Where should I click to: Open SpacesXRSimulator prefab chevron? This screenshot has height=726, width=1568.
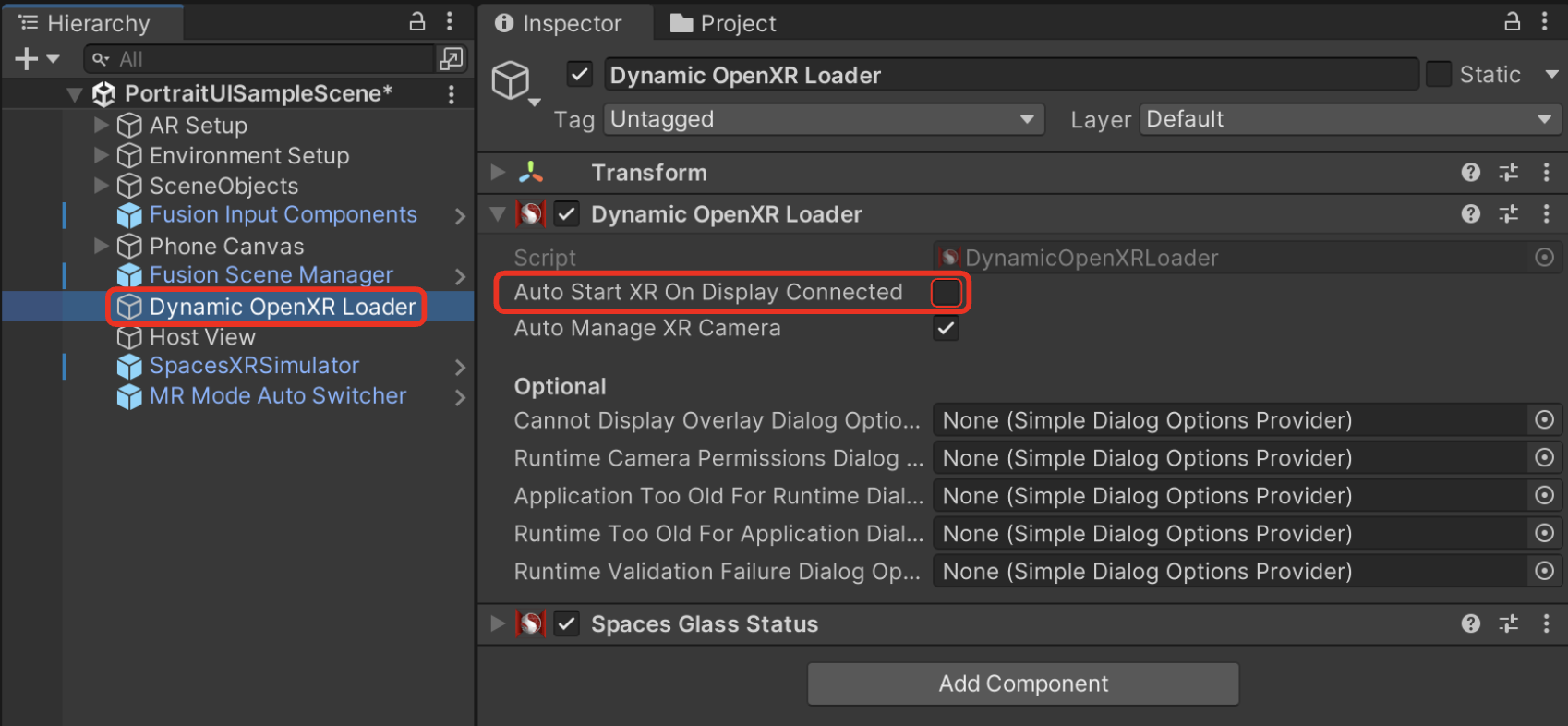pos(460,368)
